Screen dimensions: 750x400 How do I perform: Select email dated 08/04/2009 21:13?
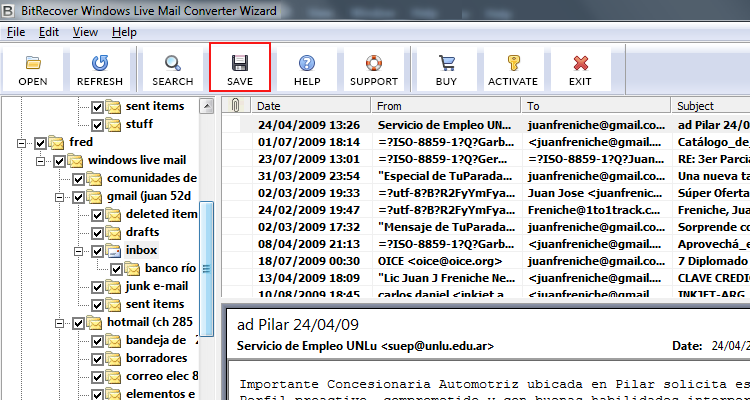[485, 244]
